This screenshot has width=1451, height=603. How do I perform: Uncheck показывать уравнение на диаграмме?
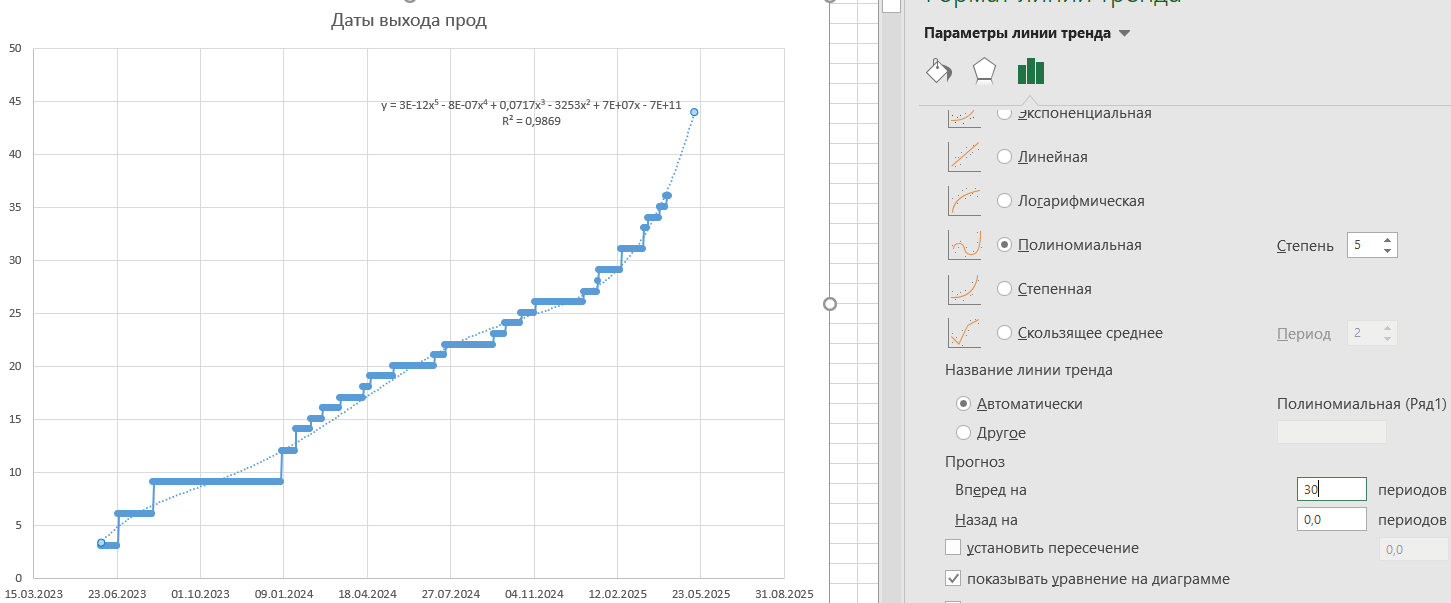(953, 579)
